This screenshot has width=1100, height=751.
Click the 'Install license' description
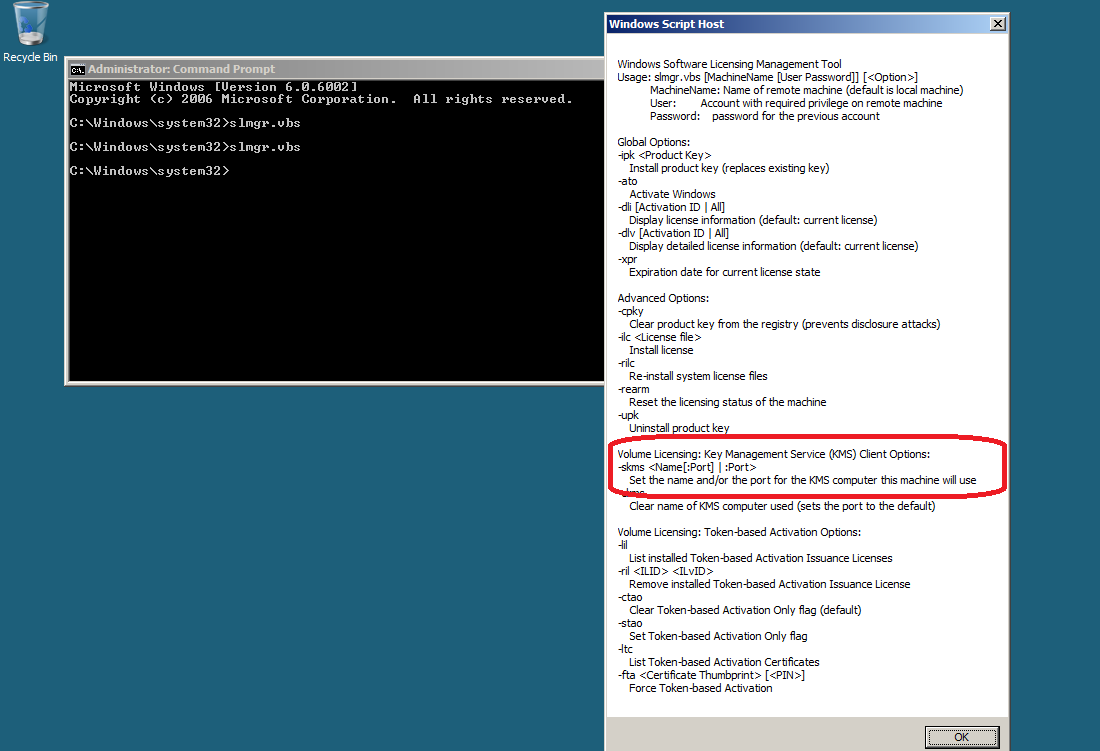[x=661, y=350]
